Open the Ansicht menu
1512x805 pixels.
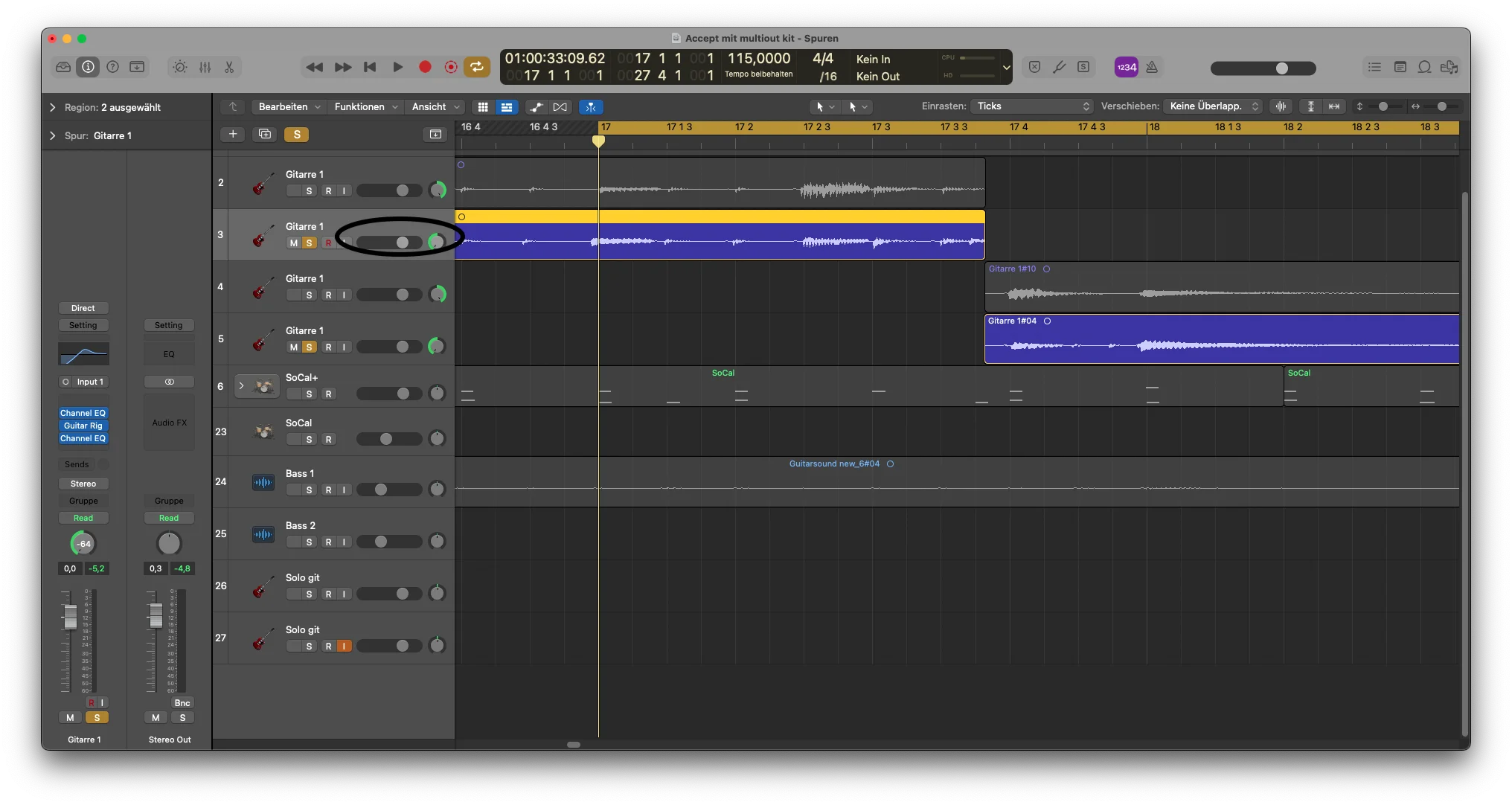click(x=435, y=107)
